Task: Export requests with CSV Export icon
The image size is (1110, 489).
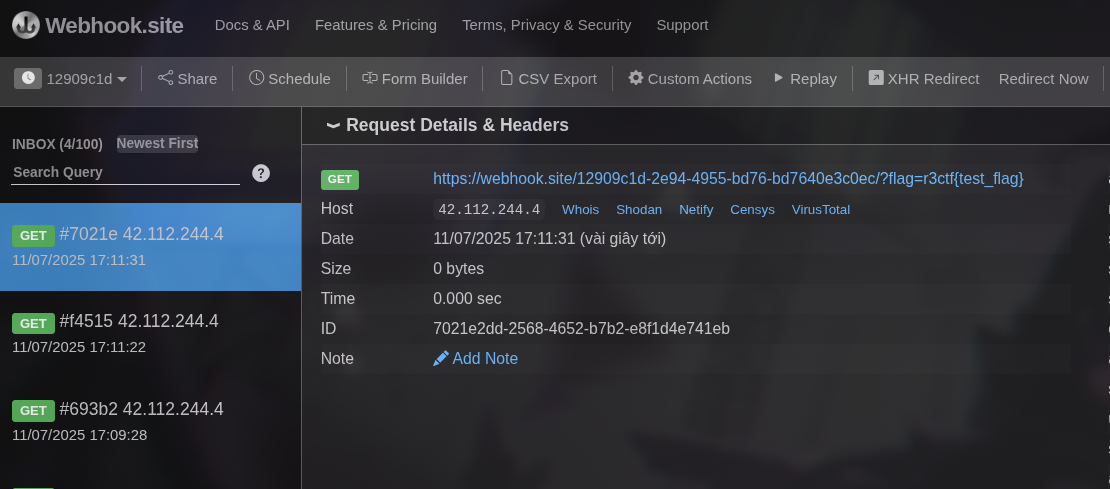Action: click(506, 78)
